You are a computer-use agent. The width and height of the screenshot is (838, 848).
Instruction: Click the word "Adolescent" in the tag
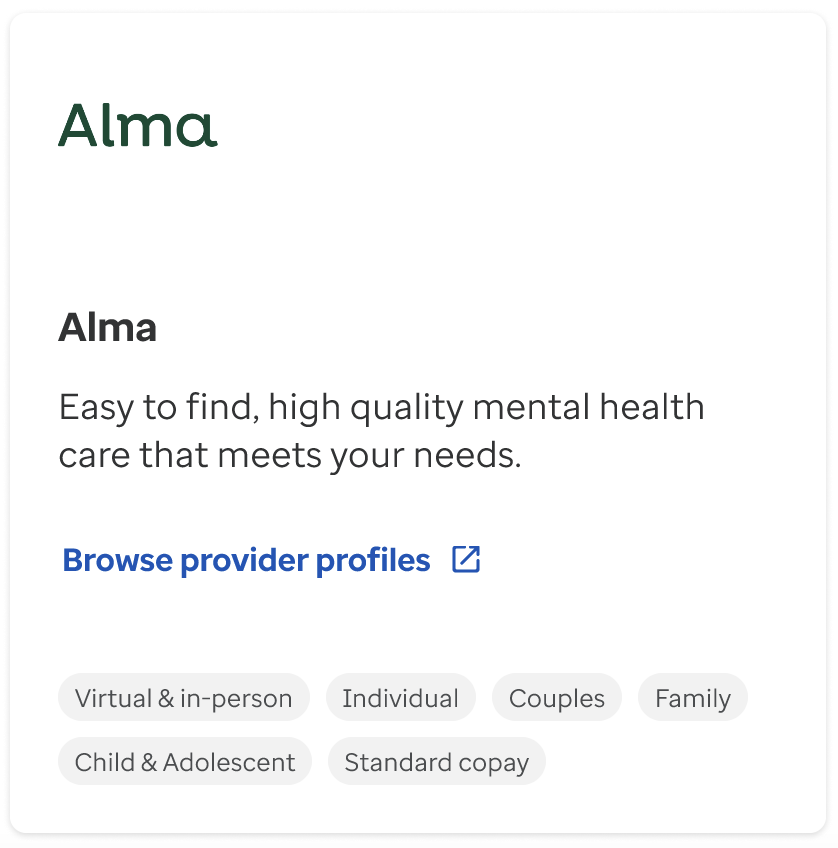click(229, 762)
